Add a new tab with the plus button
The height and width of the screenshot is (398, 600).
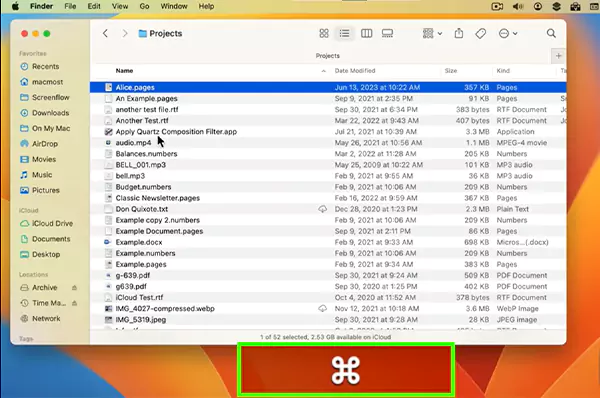[x=558, y=56]
